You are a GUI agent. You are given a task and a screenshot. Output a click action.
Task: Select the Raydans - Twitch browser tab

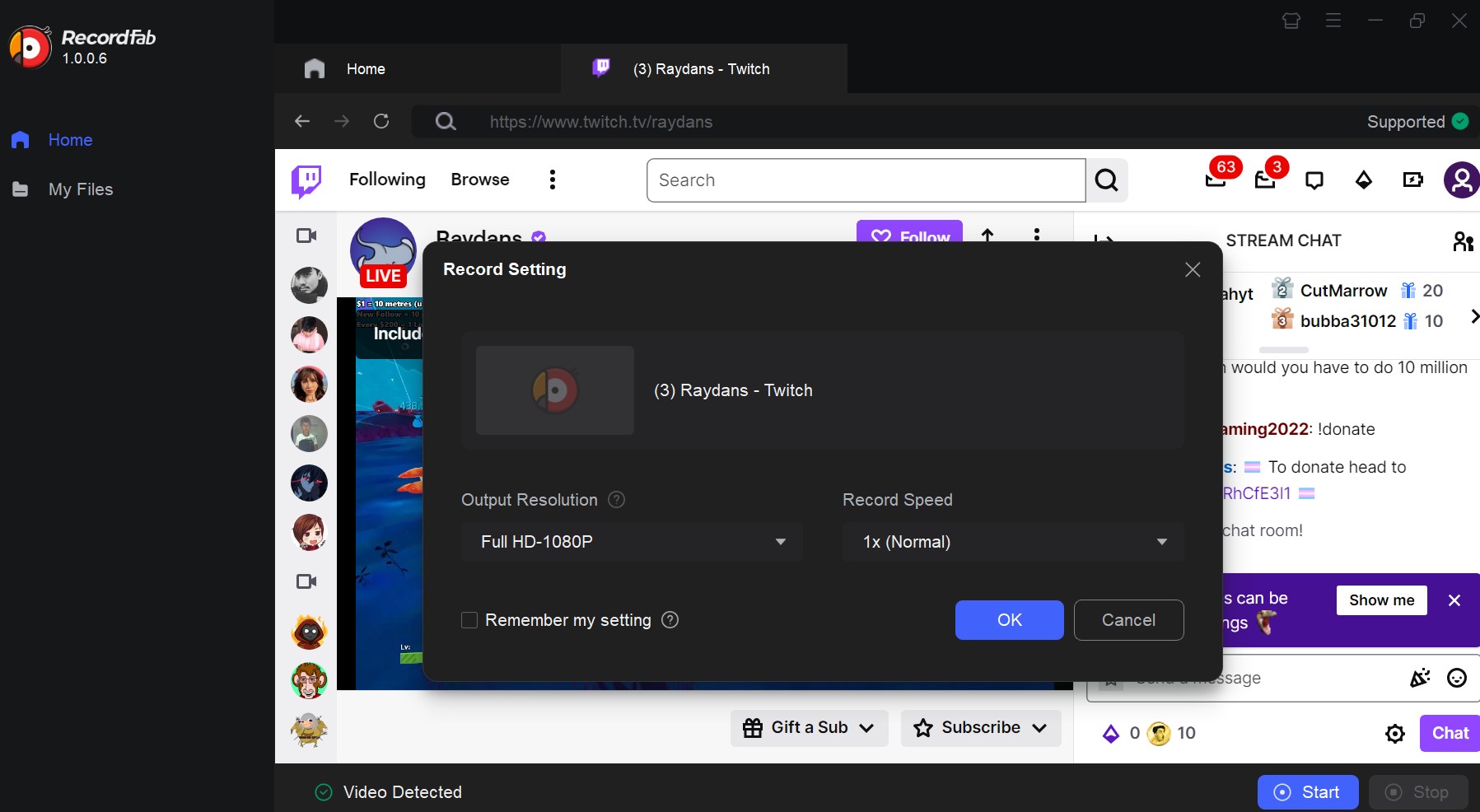(x=703, y=69)
